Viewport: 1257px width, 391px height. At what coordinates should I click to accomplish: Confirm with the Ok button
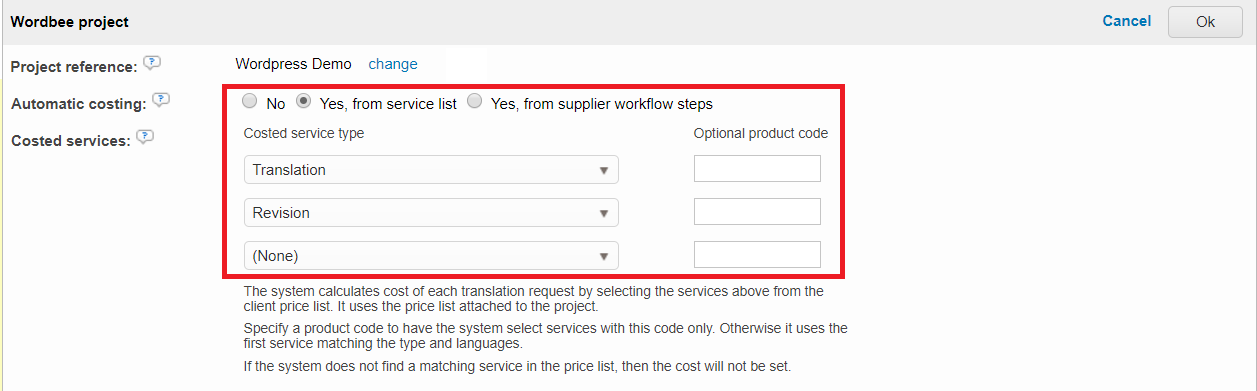coord(1205,22)
